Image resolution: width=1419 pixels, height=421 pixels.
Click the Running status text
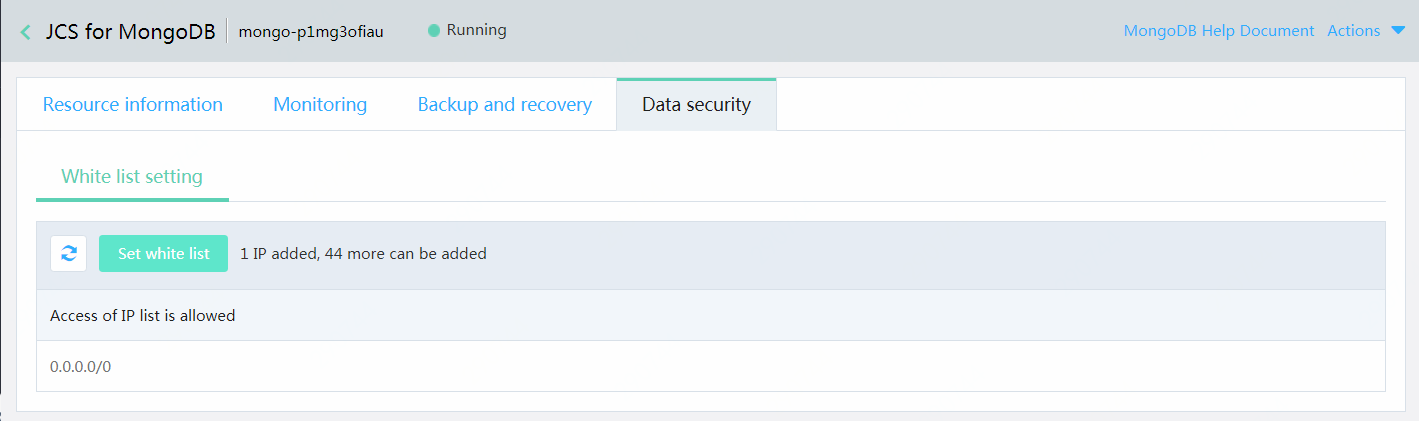pyautogui.click(x=476, y=30)
